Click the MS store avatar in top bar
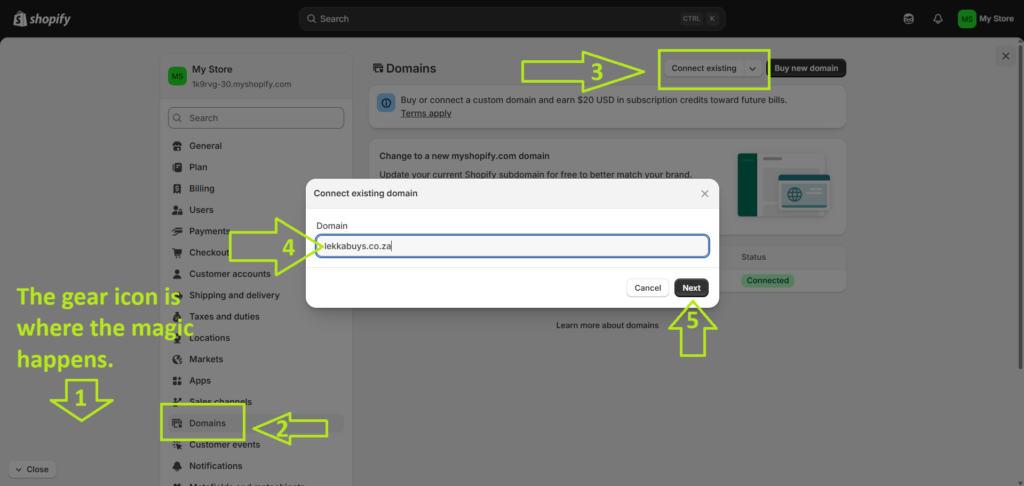Viewport: 1024px width, 486px height. tap(966, 18)
